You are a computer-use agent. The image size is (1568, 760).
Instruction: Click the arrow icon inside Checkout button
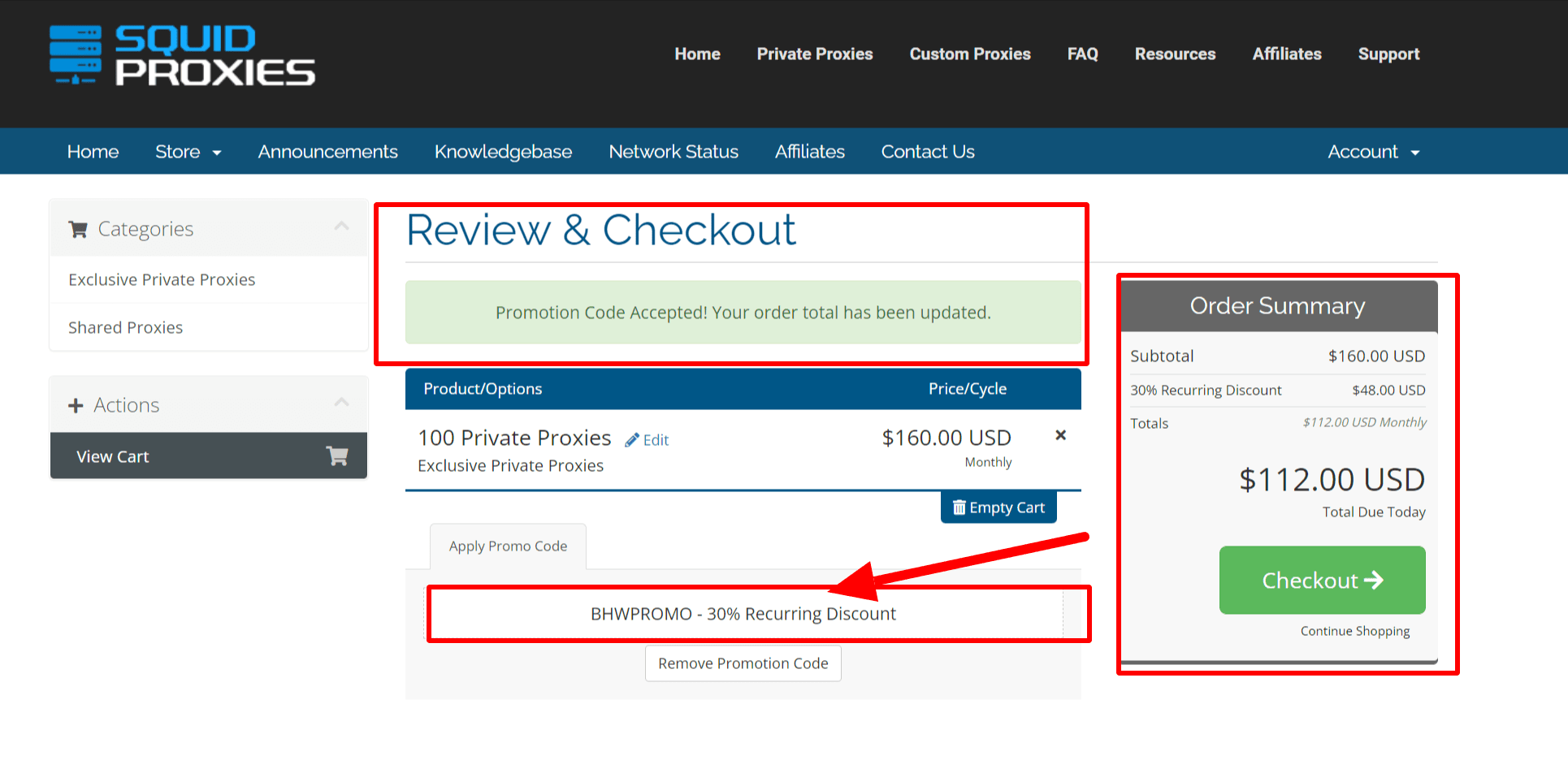tap(1376, 580)
